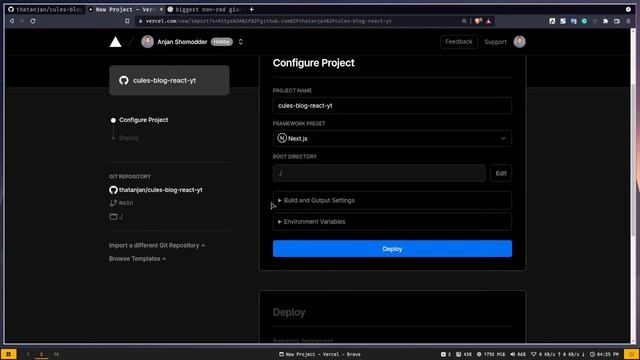This screenshot has height=360, width=640.
Task: Close the New Project browser tab
Action: [161, 9]
